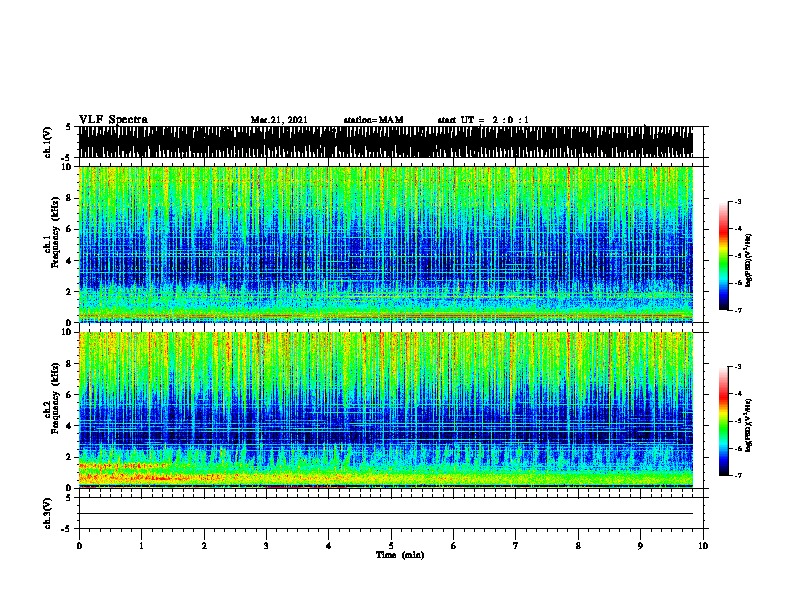Image resolution: width=792 pixels, height=612 pixels.
Task: Click the "ch.1 Frequency (kHz)" axis label
Action: tap(52, 233)
